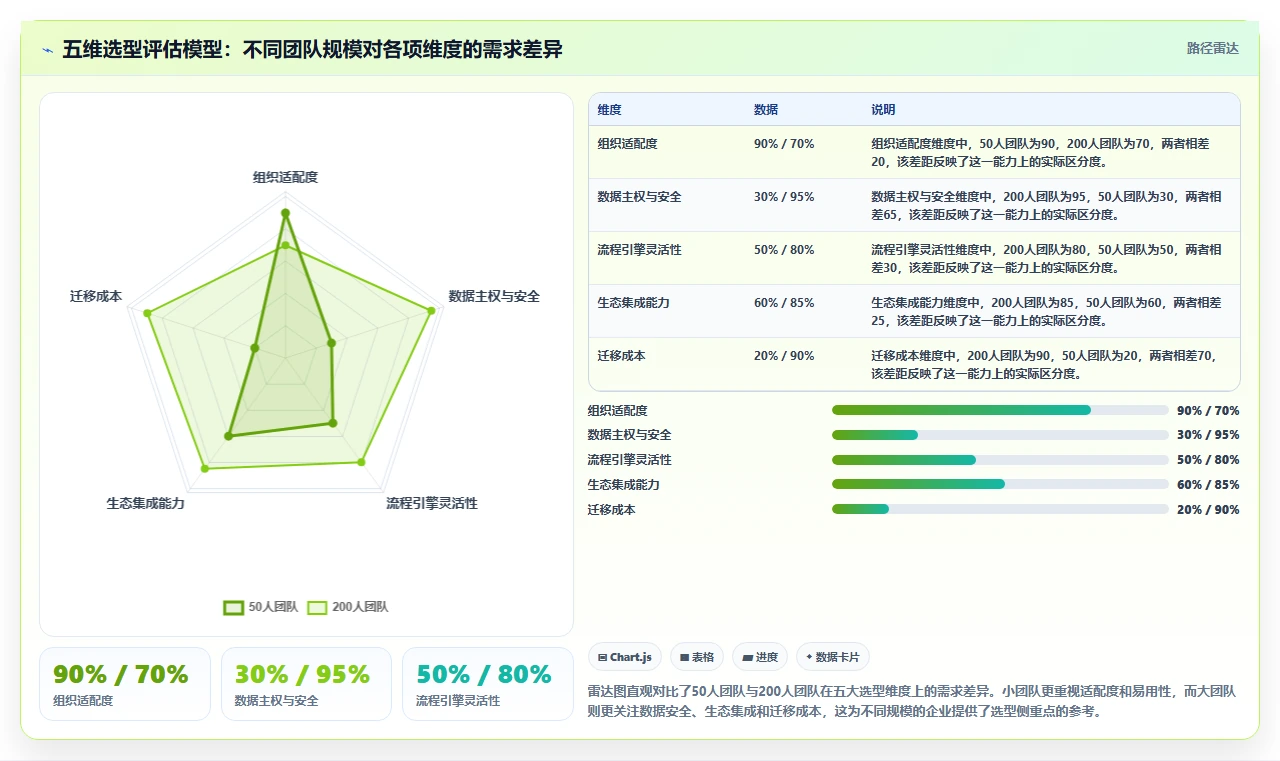Click the radar axis label 组织适配度
Viewport: 1280px width, 761px height.
(285, 177)
